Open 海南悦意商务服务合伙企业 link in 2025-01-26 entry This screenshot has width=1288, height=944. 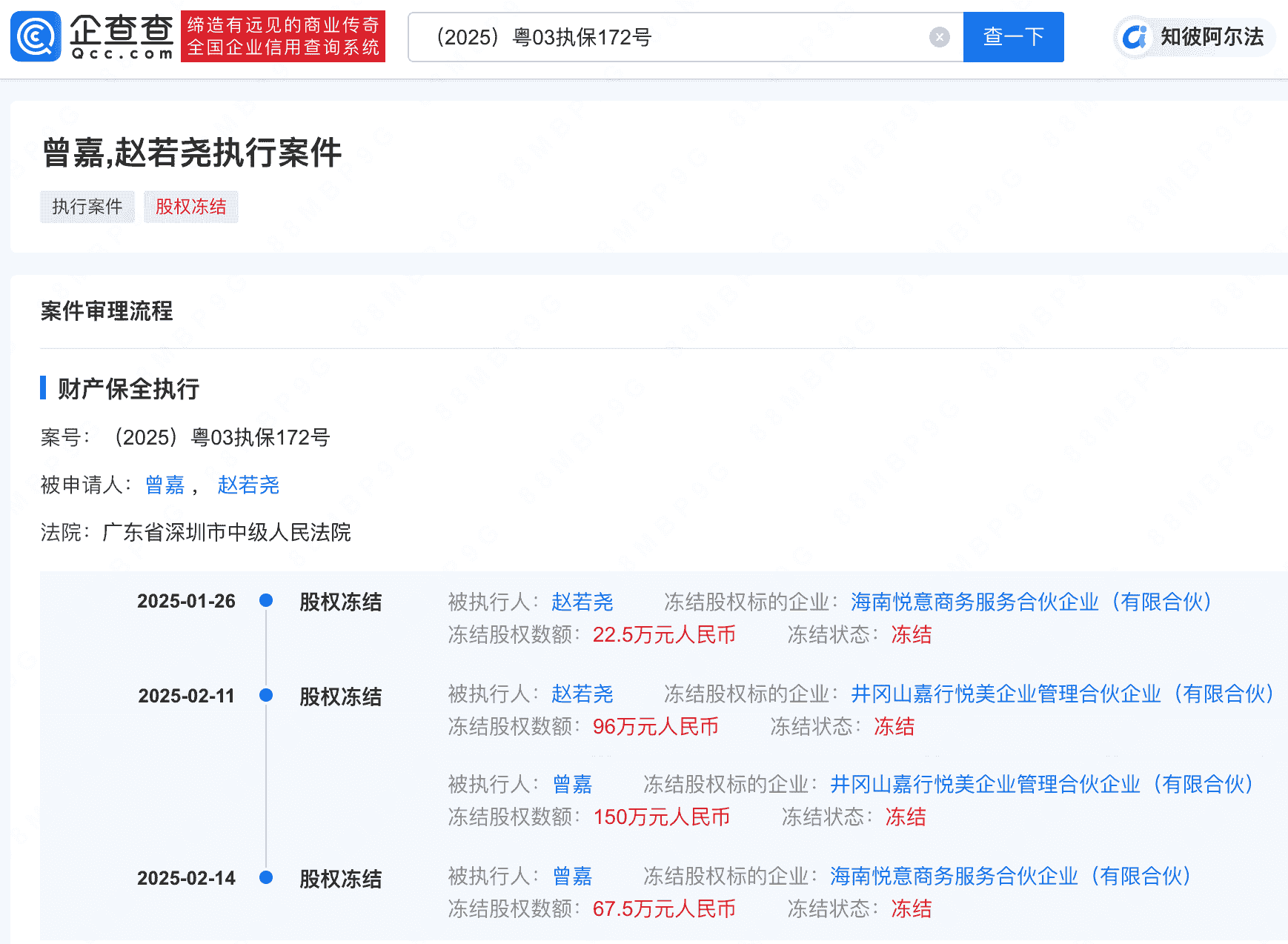[x=1031, y=602]
